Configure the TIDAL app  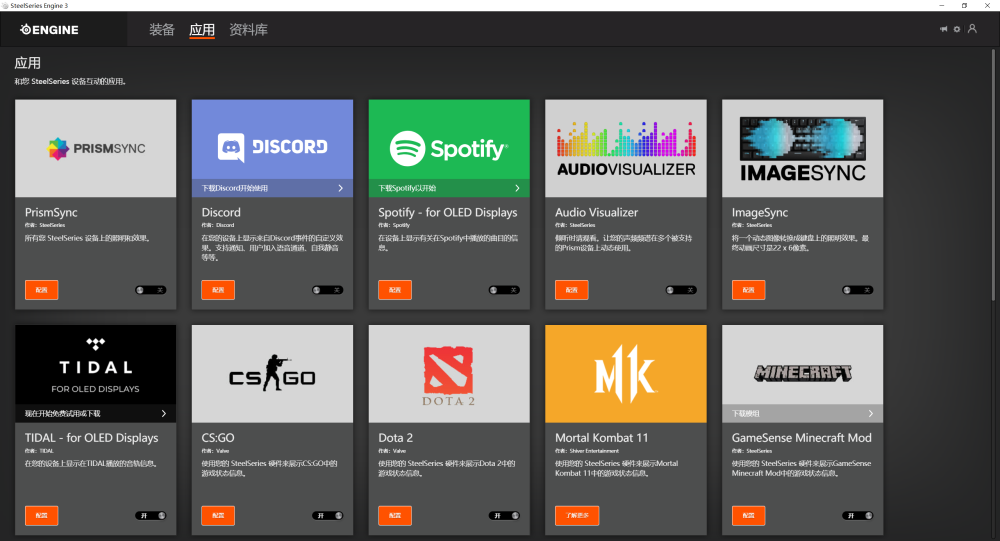pos(41,515)
